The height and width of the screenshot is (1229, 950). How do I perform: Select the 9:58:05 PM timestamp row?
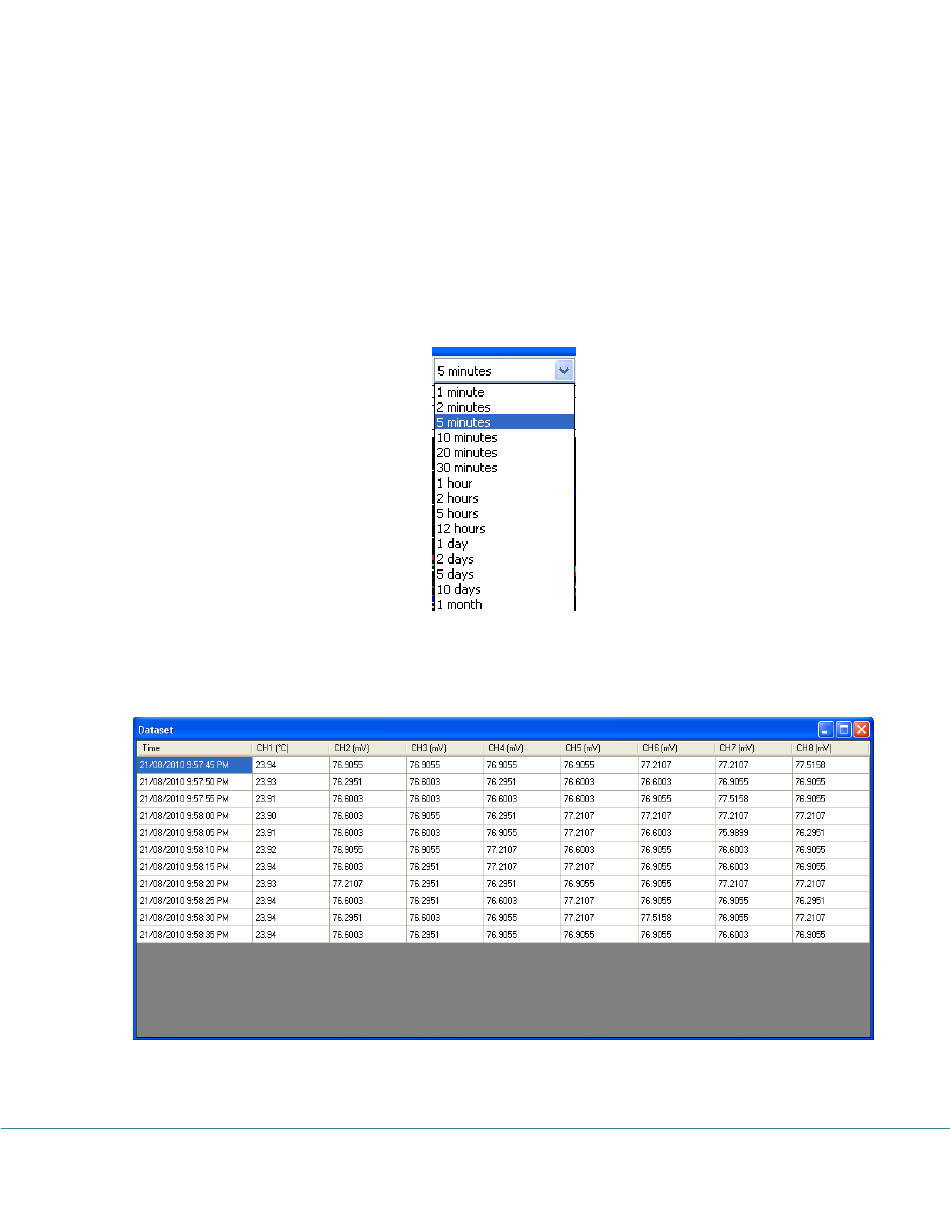[x=194, y=832]
